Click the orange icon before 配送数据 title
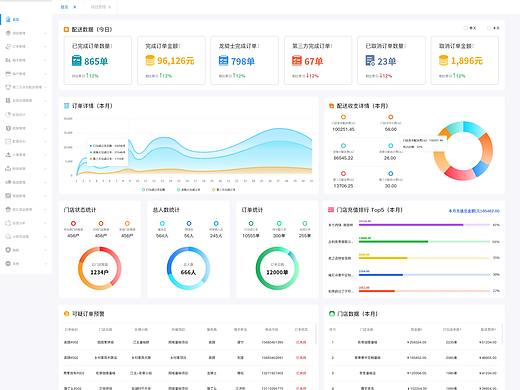Viewport: 520px width, 390px height. 66,30
